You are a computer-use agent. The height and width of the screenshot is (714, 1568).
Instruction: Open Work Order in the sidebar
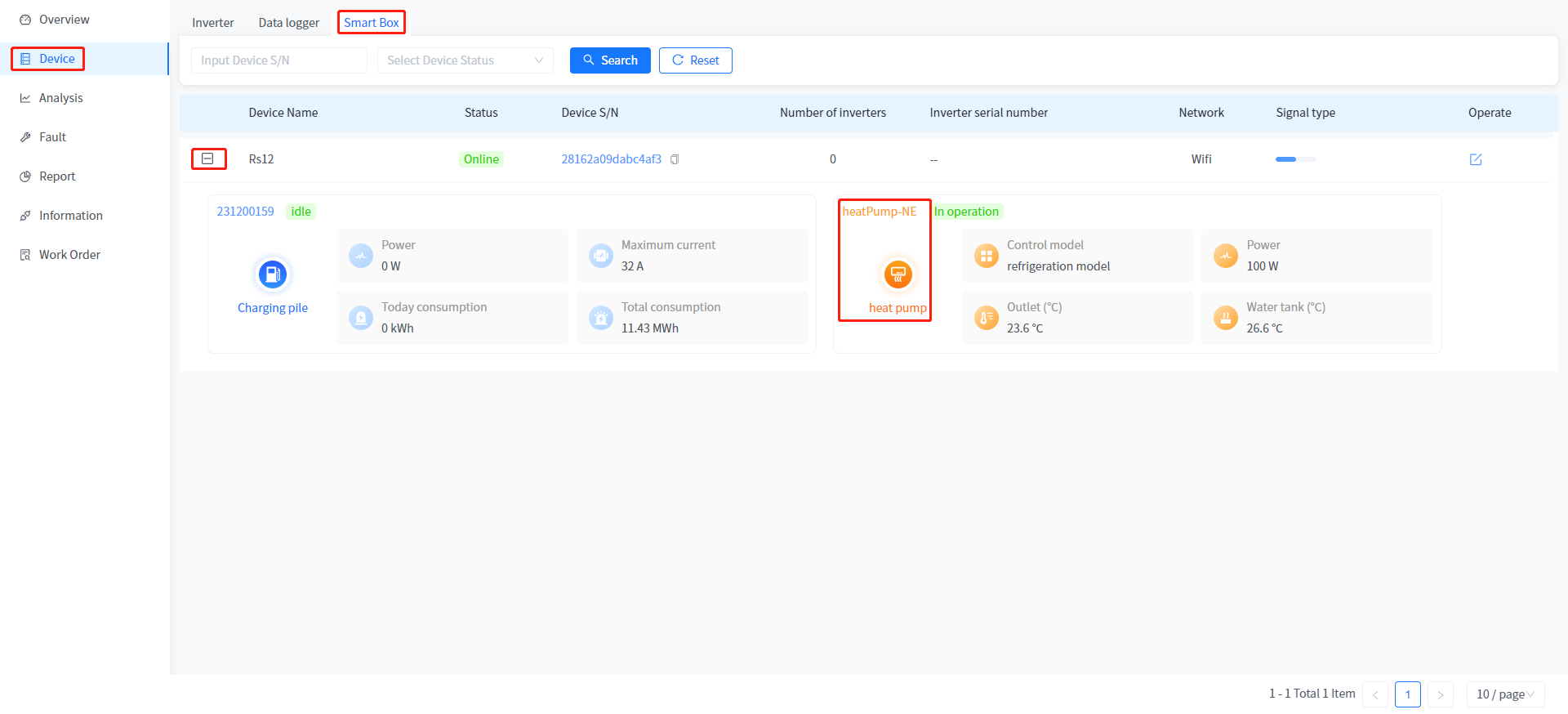pos(69,255)
